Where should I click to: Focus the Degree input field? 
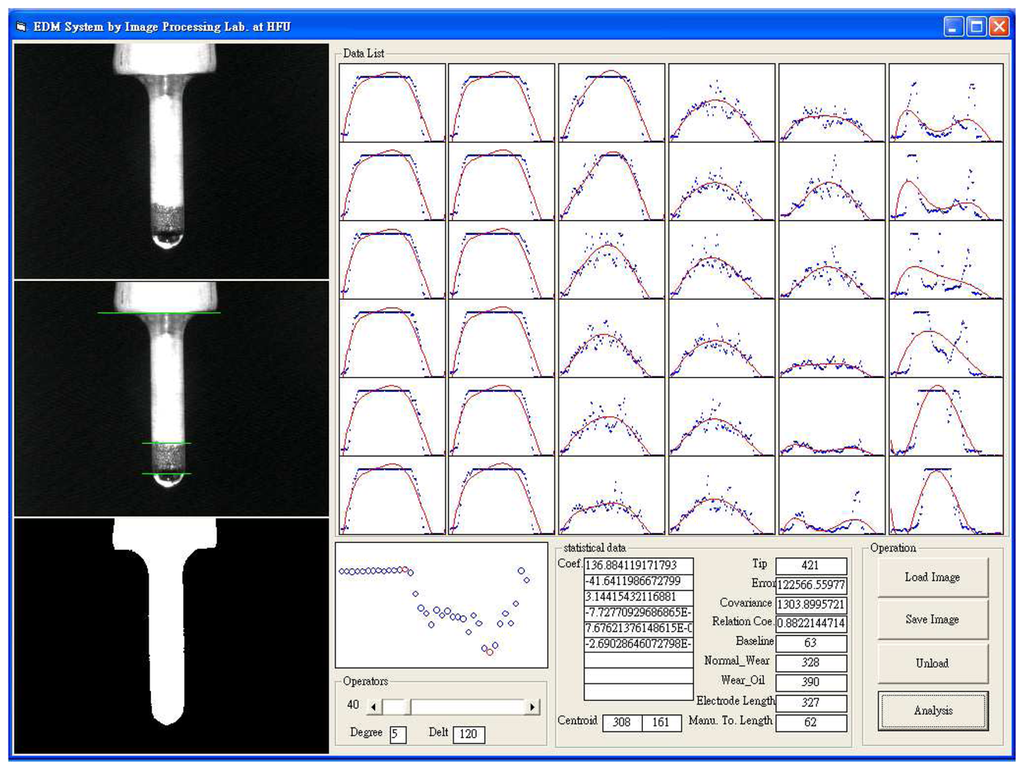(398, 735)
